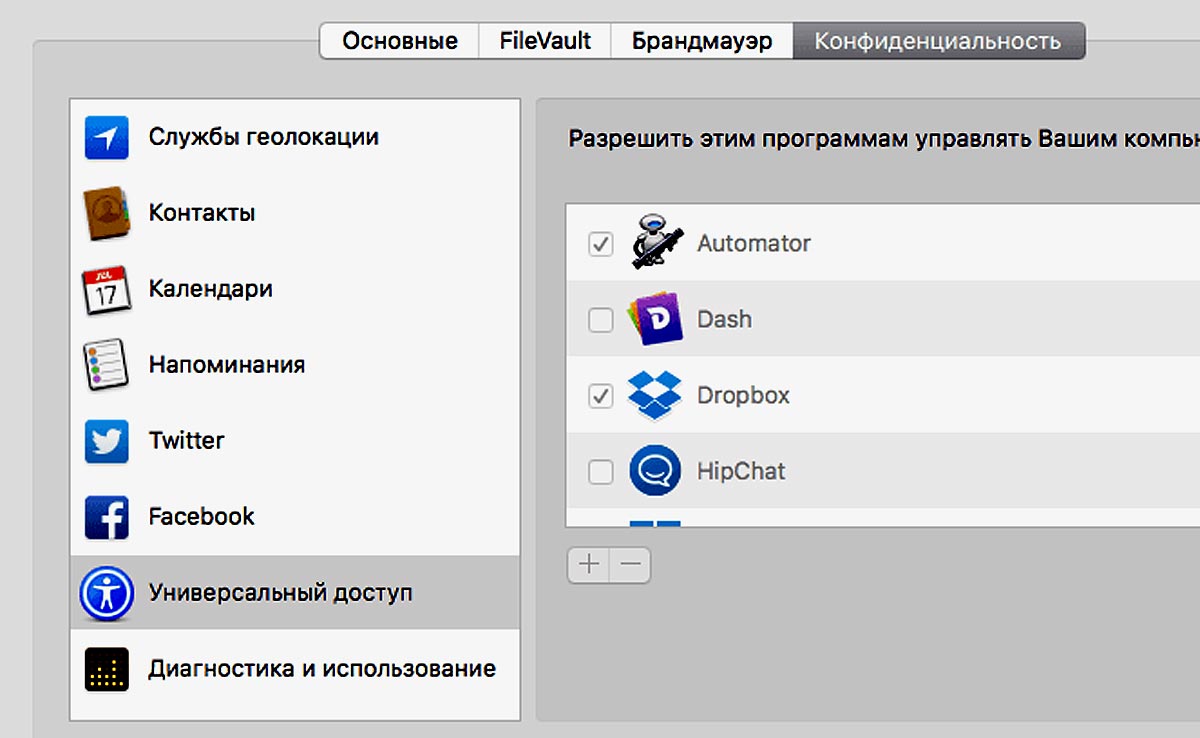The width and height of the screenshot is (1200, 738).
Task: Select Службы геолокации label in sidebar
Action: pyautogui.click(x=264, y=137)
